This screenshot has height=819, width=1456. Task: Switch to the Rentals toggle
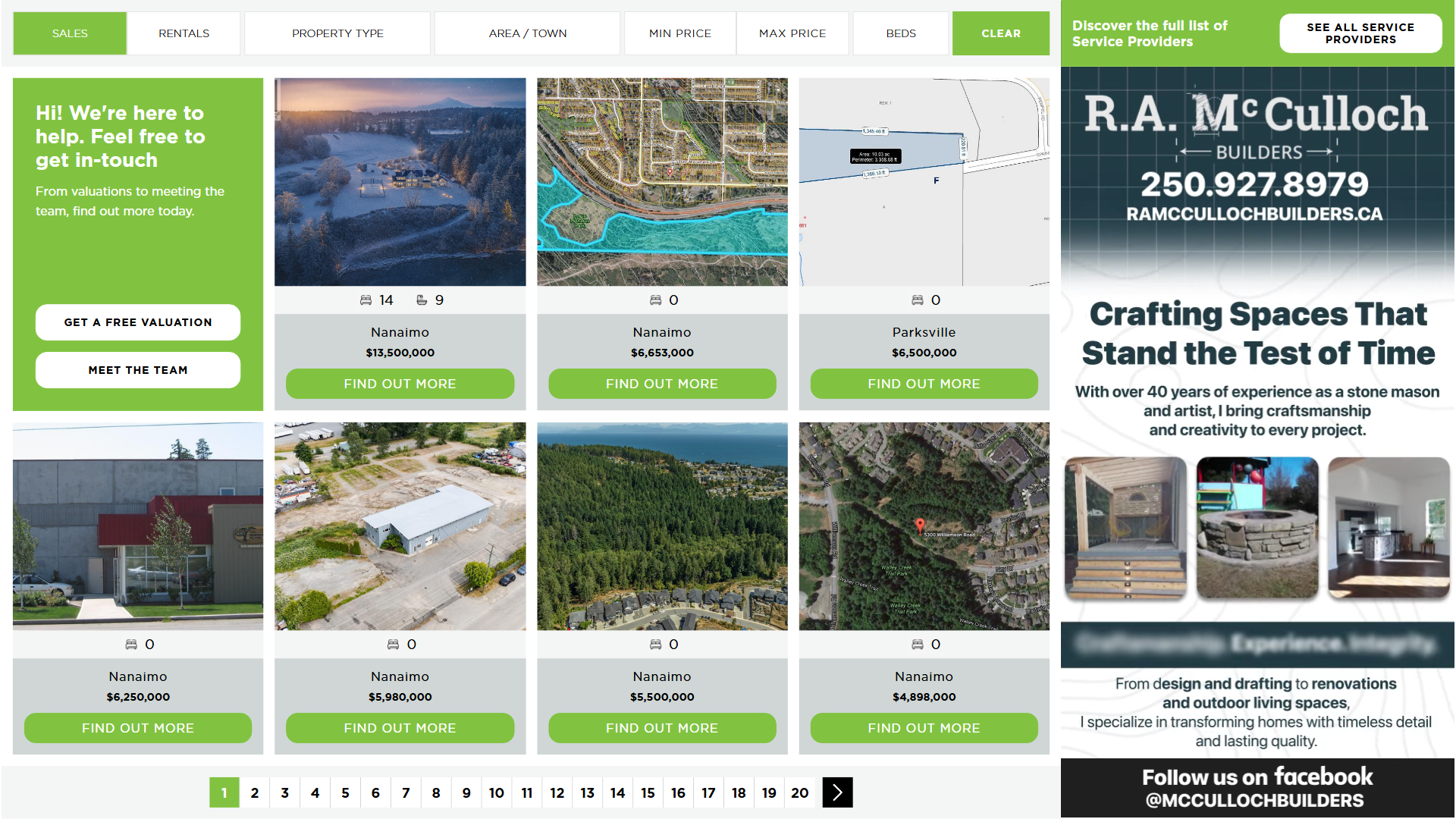click(184, 33)
